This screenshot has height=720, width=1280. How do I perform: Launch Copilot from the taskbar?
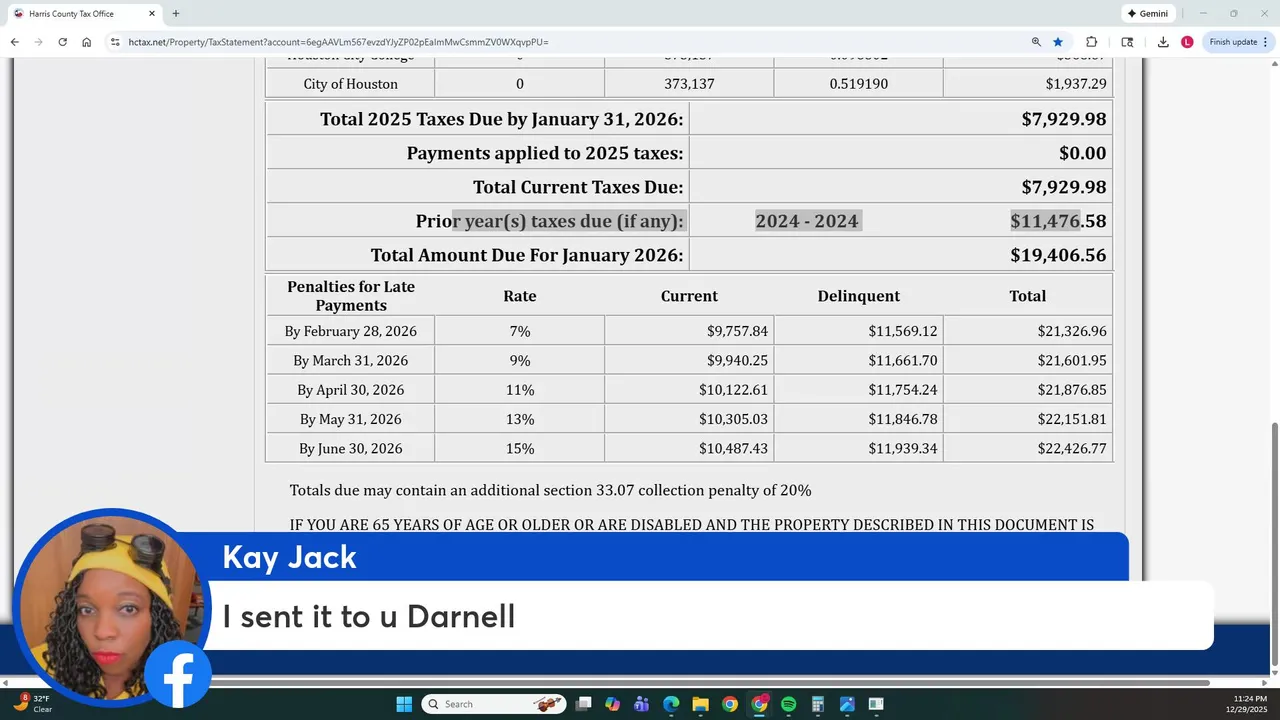tap(613, 704)
